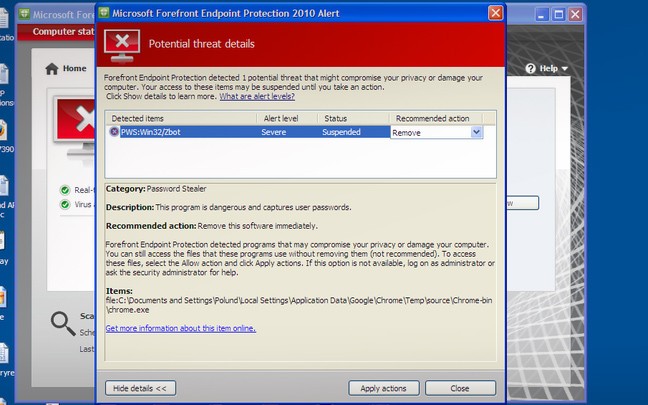648x405 pixels.
Task: Open Get more information about this item online
Action: tap(181, 329)
